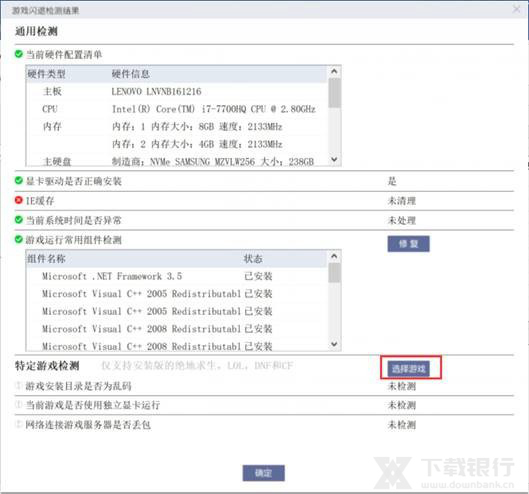Select Intel Core i7-7700HQ CPU value
The height and width of the screenshot is (494, 529).
[214, 109]
